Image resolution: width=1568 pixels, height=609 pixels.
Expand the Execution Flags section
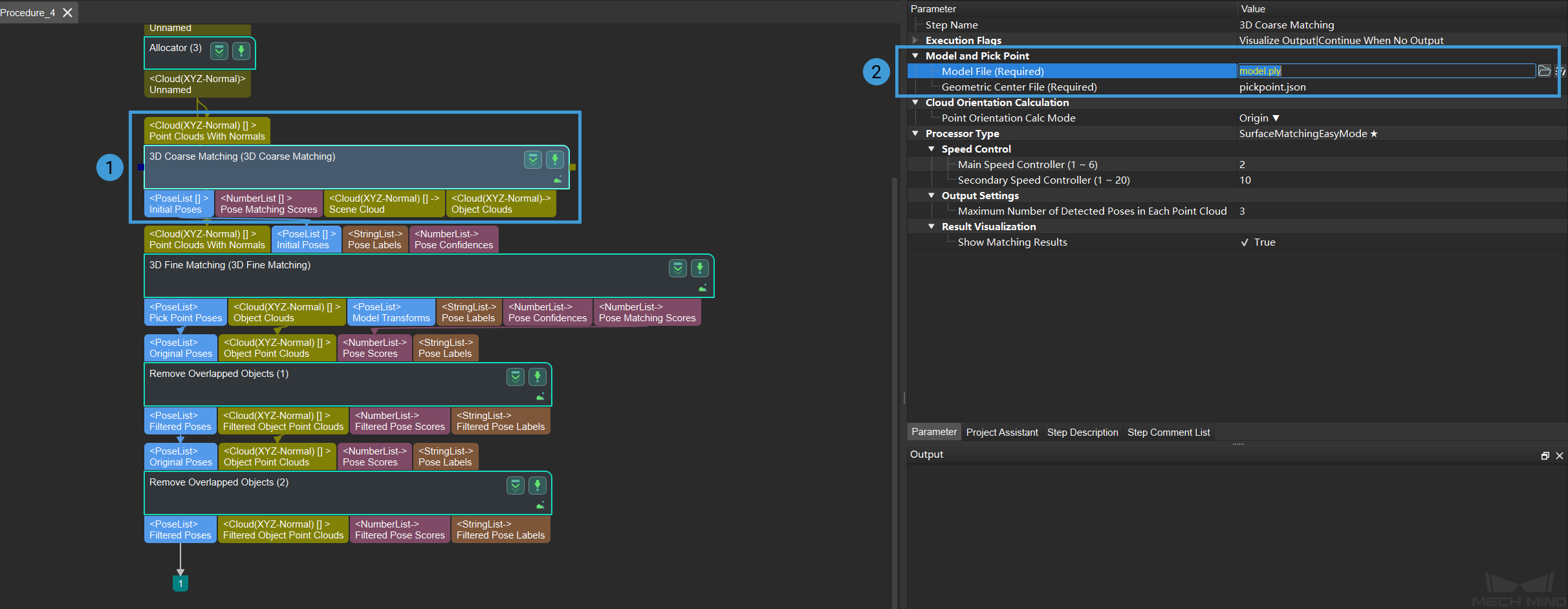click(915, 40)
